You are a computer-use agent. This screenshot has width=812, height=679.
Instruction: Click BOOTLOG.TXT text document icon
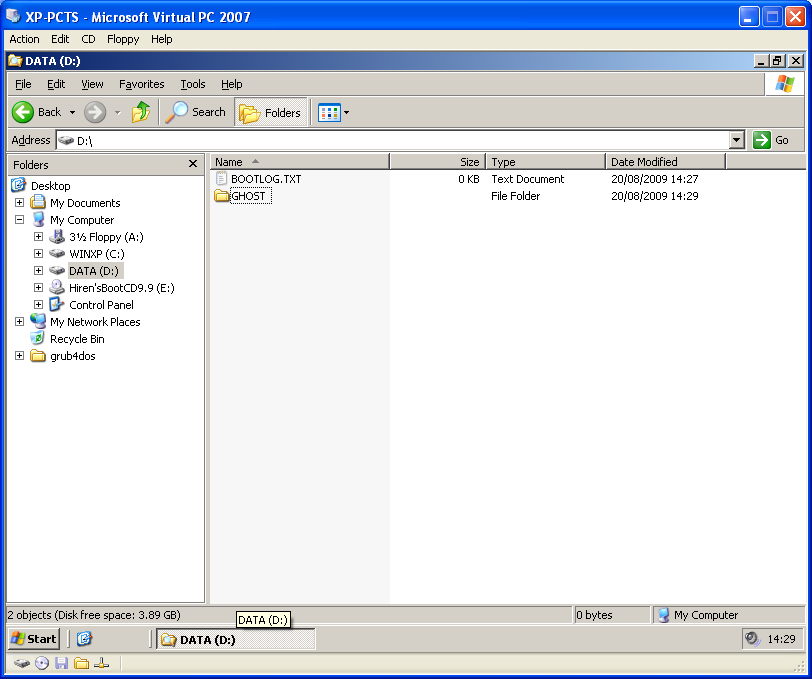pos(221,178)
